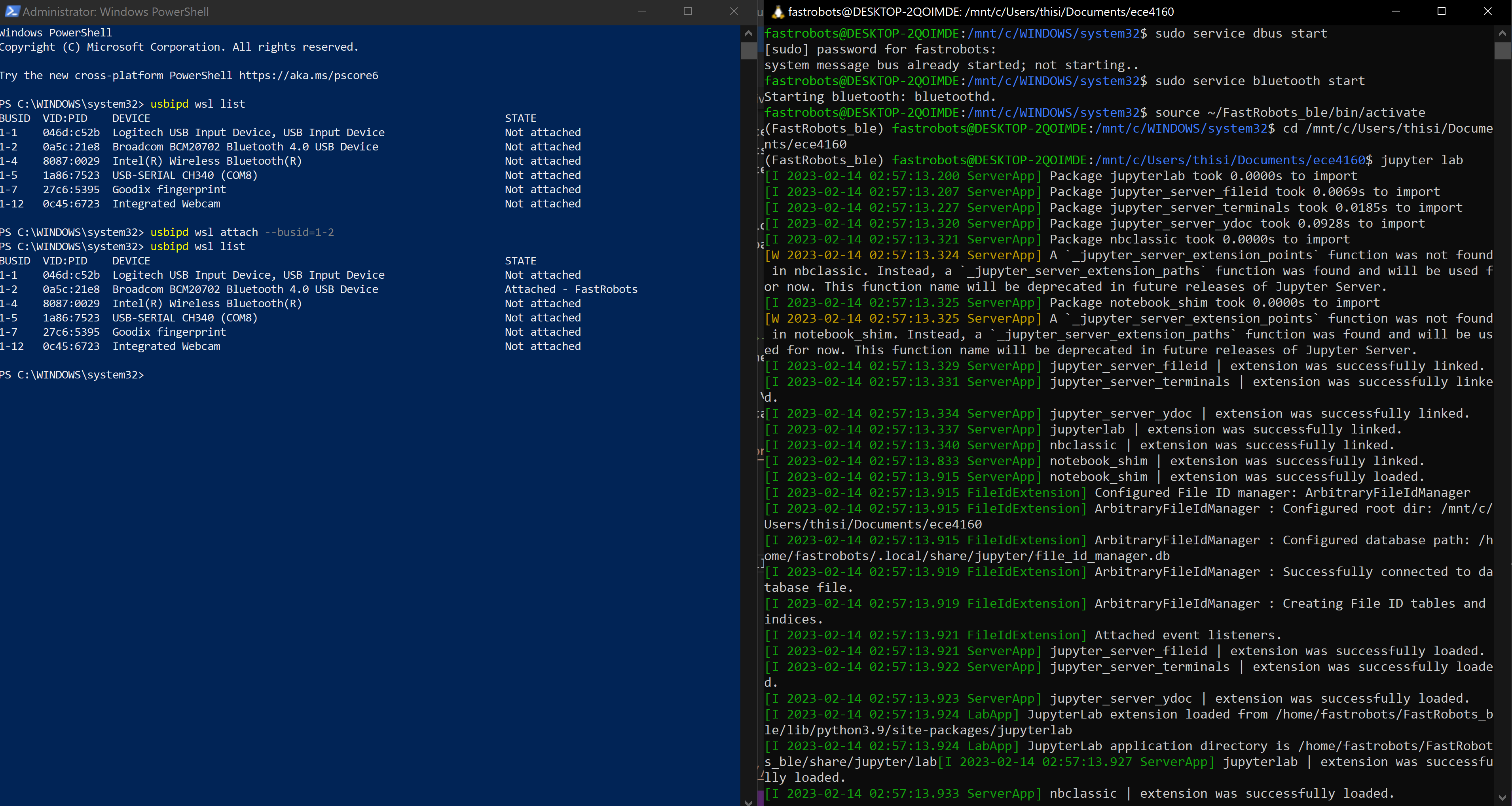The image size is (1512, 806).
Task: Click 'Starting bluetooth: bluetoothd.' output line
Action: coord(880,97)
